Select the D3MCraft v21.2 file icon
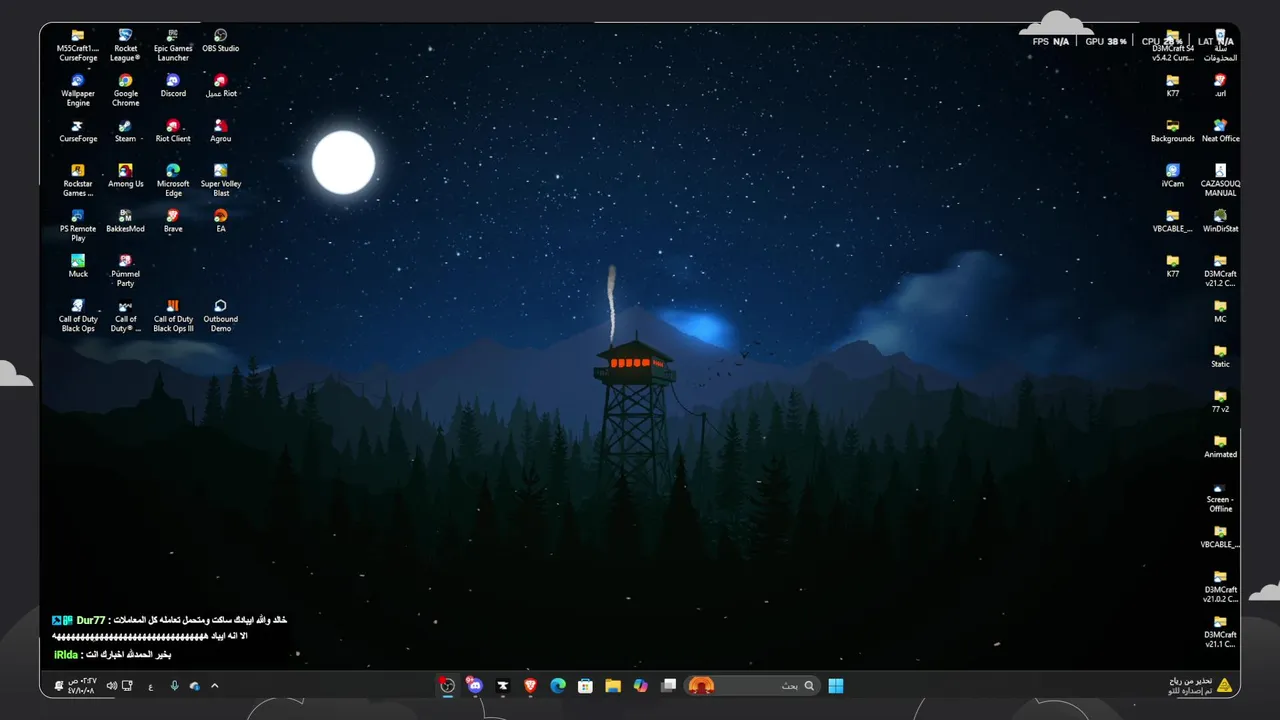The height and width of the screenshot is (720, 1280). click(x=1220, y=270)
